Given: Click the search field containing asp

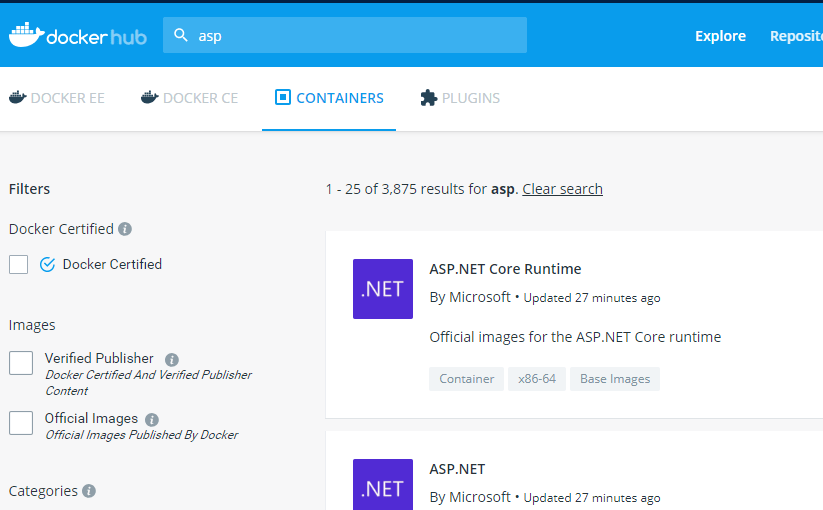Looking at the screenshot, I should 345,35.
